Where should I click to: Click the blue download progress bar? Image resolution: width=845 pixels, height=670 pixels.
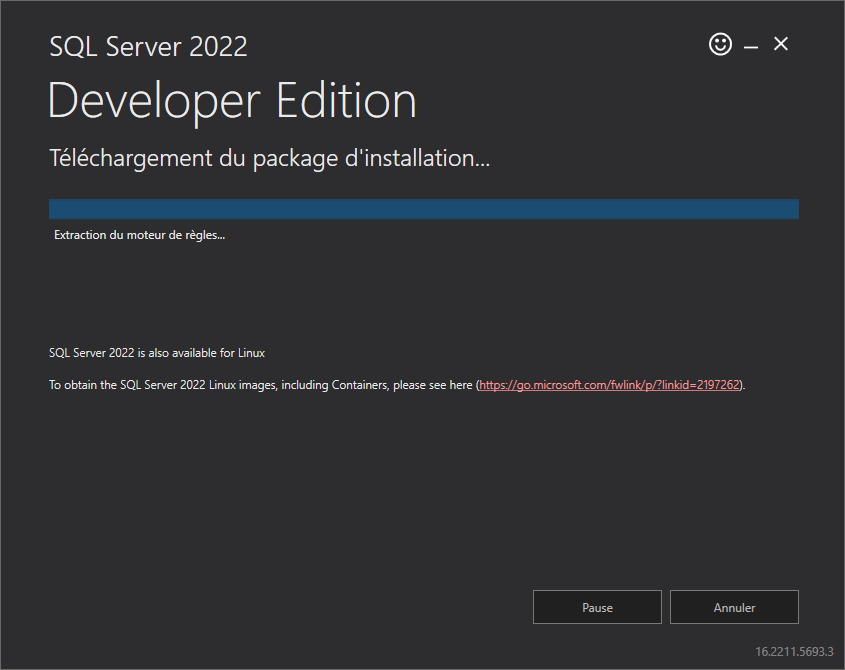point(424,209)
